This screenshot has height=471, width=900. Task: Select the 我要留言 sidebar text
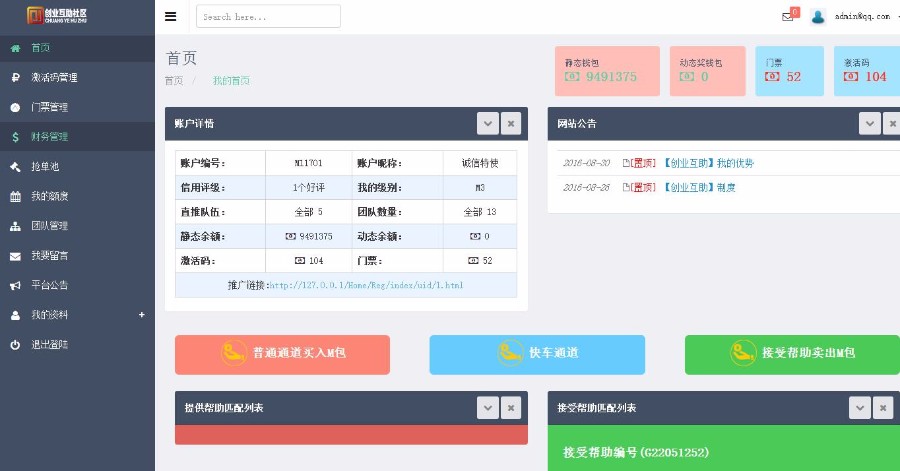(50, 256)
